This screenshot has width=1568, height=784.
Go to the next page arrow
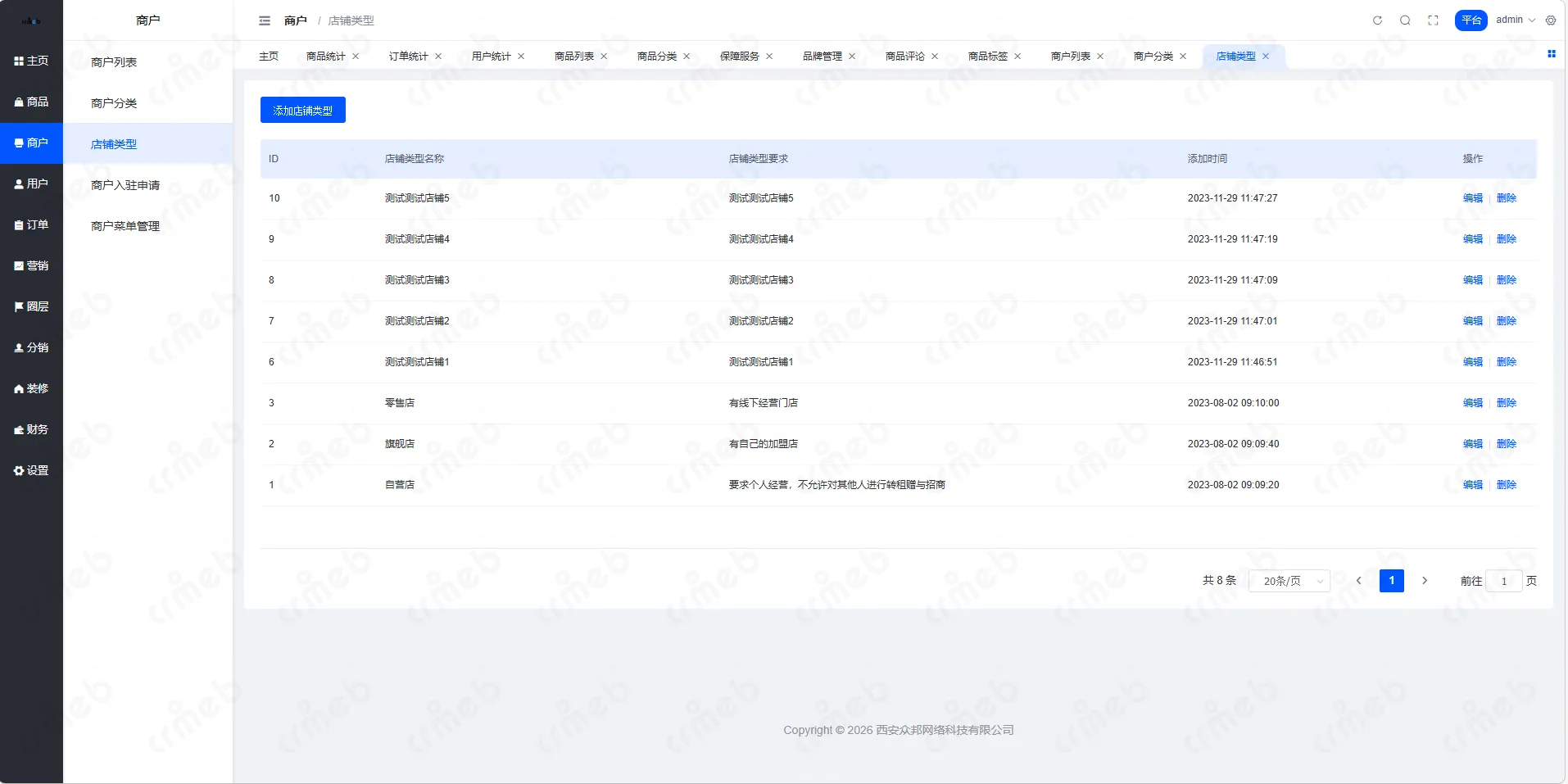click(x=1425, y=581)
